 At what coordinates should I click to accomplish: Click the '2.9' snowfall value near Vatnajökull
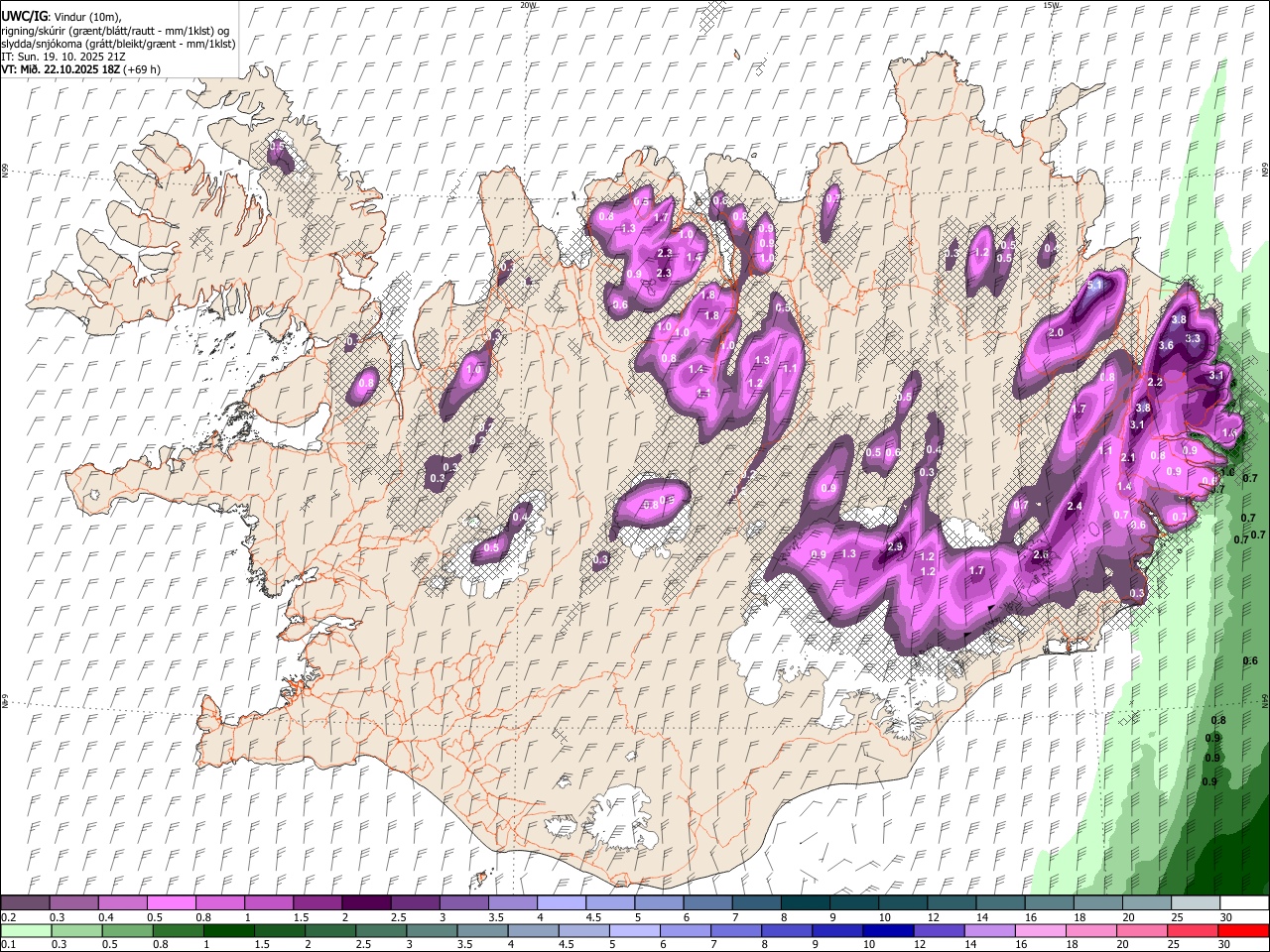[x=895, y=547]
